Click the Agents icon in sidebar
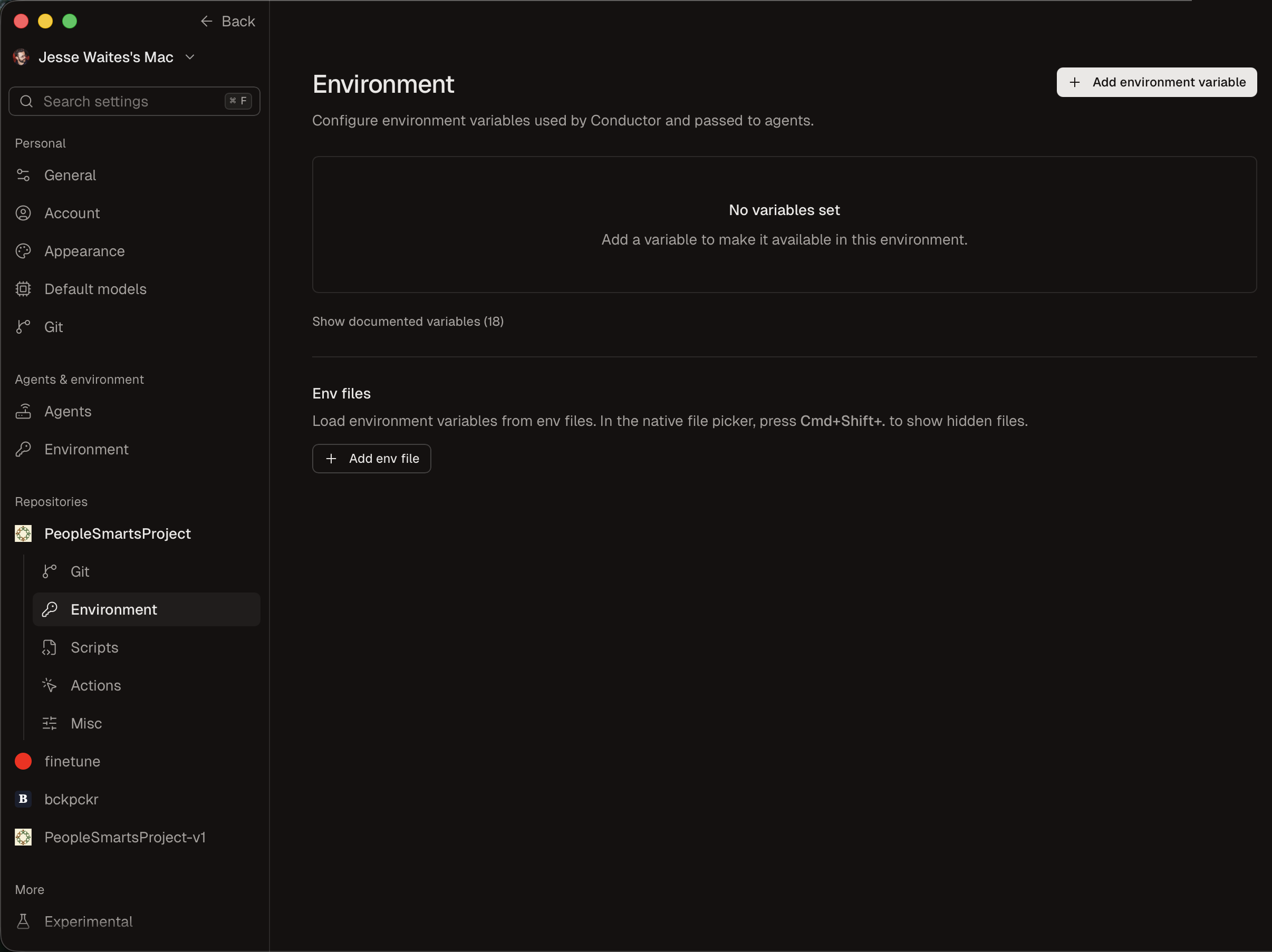This screenshot has height=952, width=1272. point(23,412)
